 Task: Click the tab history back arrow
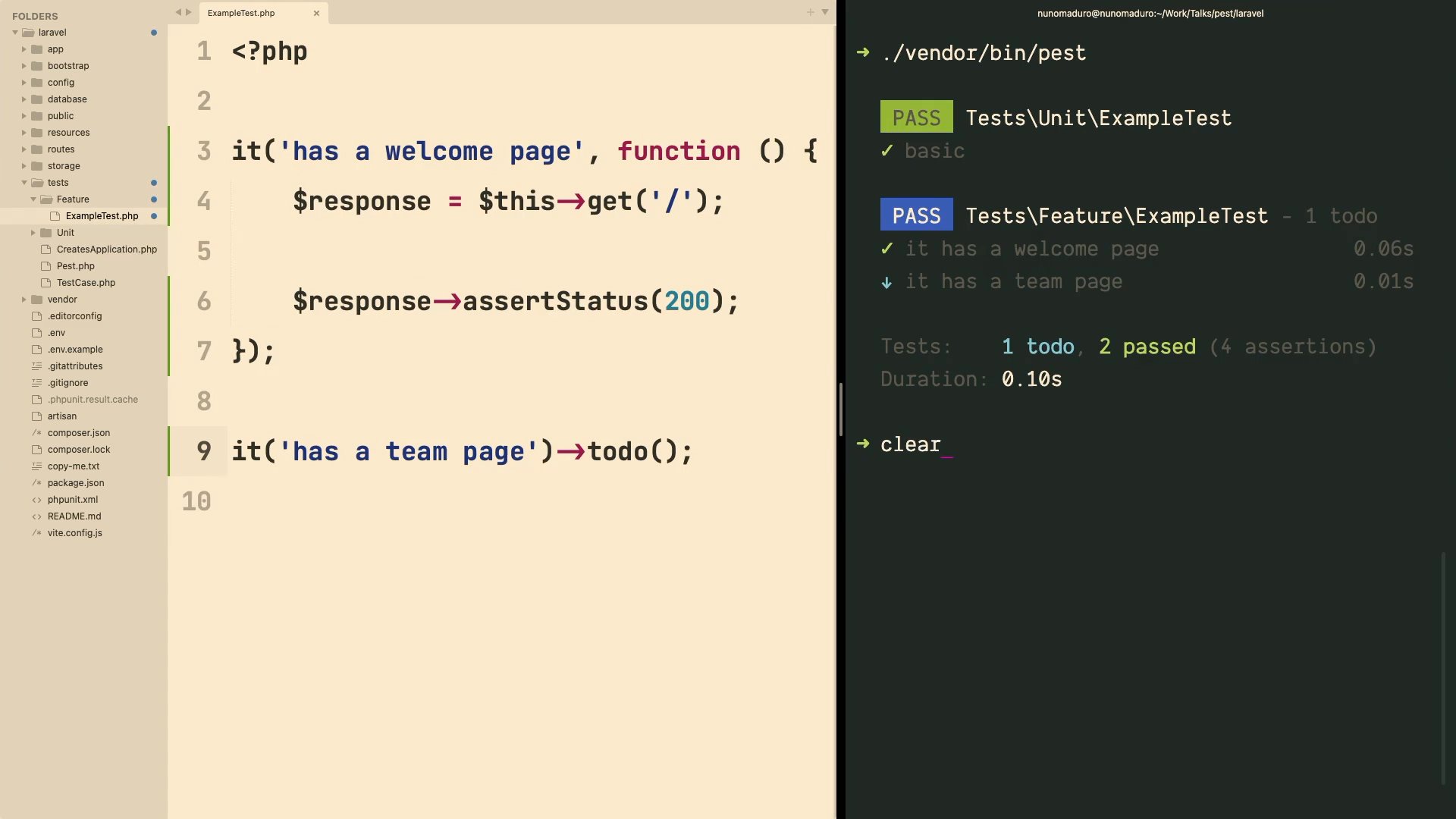pyautogui.click(x=178, y=12)
